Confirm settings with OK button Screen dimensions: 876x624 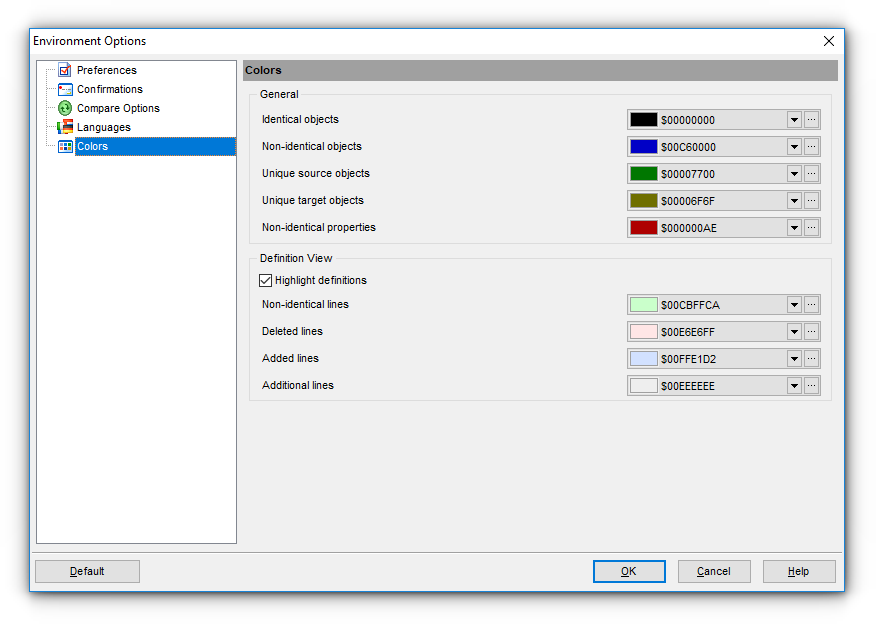point(629,571)
